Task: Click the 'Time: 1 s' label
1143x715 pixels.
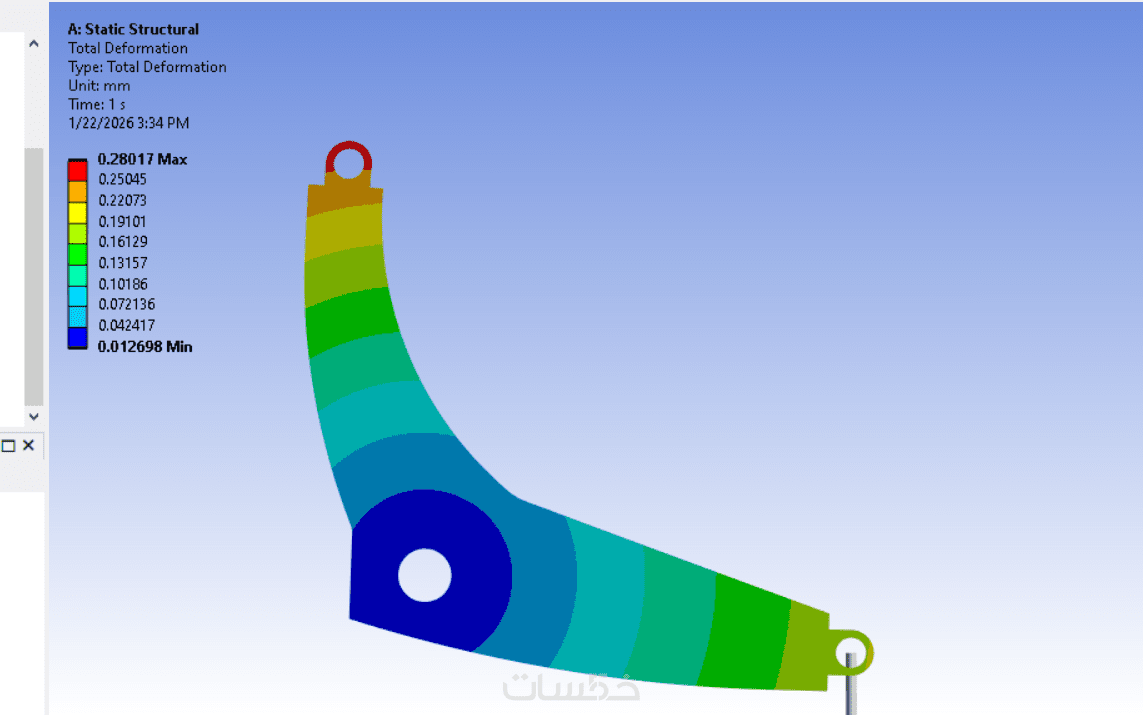Action: [x=96, y=104]
